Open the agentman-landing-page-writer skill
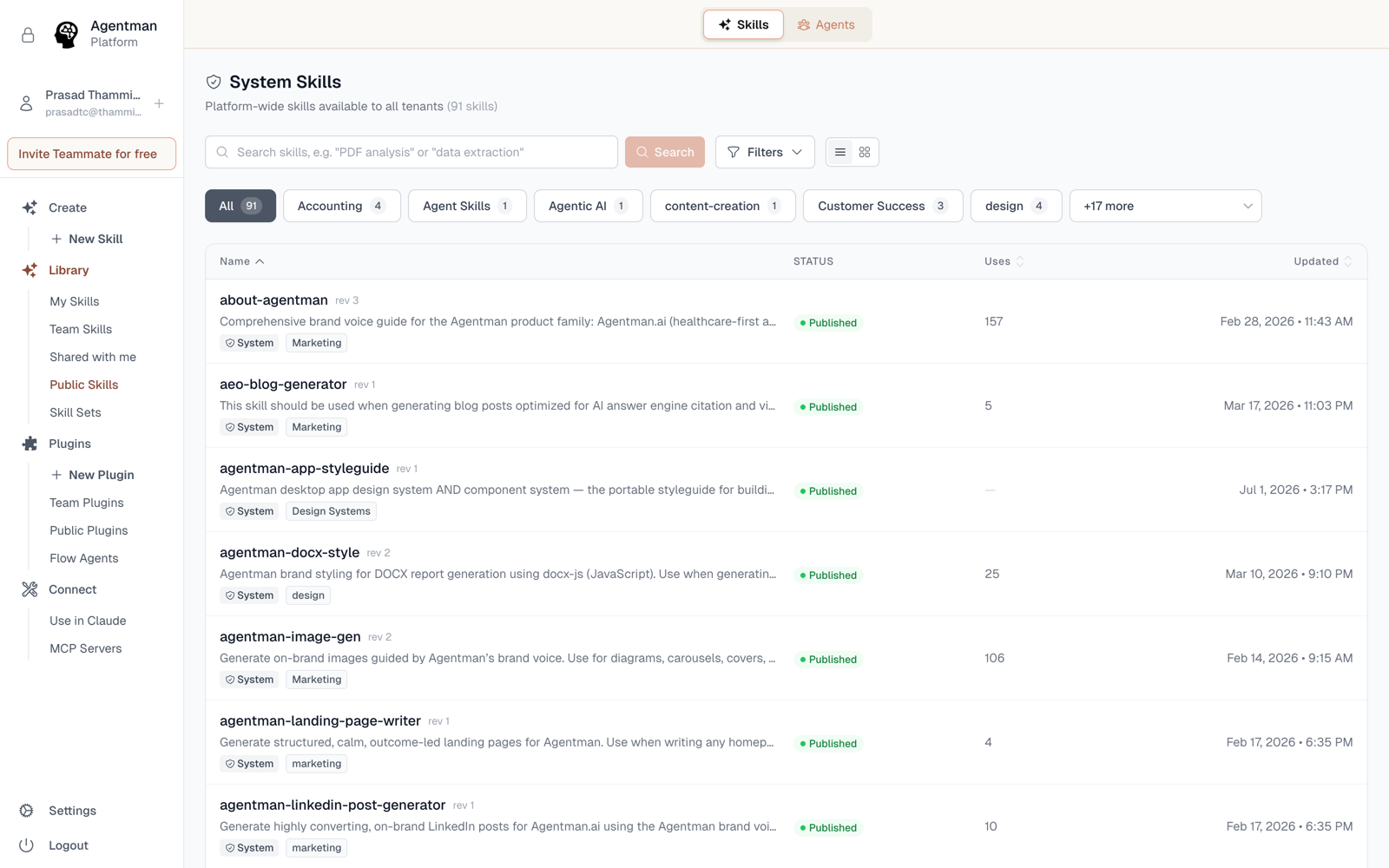Screen dimensions: 1389x868 coord(320,720)
